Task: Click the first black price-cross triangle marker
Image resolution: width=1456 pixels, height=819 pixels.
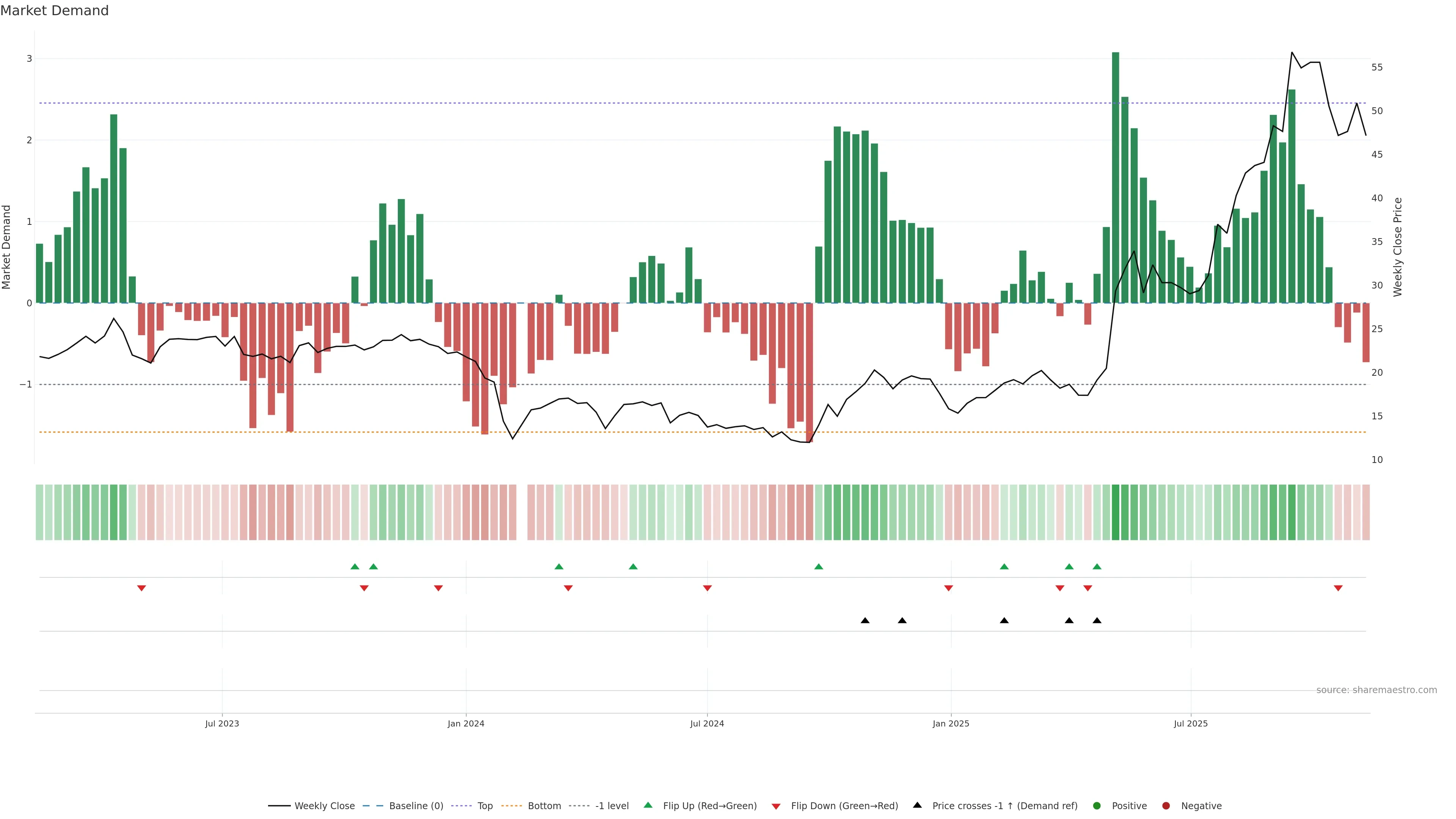Action: (865, 621)
